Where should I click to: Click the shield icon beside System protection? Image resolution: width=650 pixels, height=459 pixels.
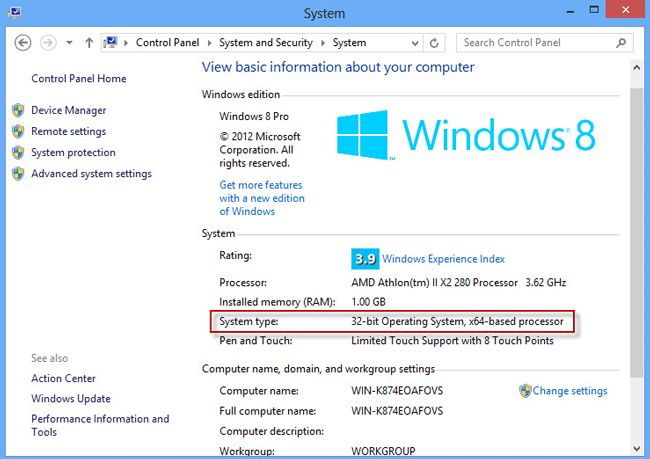coord(18,153)
